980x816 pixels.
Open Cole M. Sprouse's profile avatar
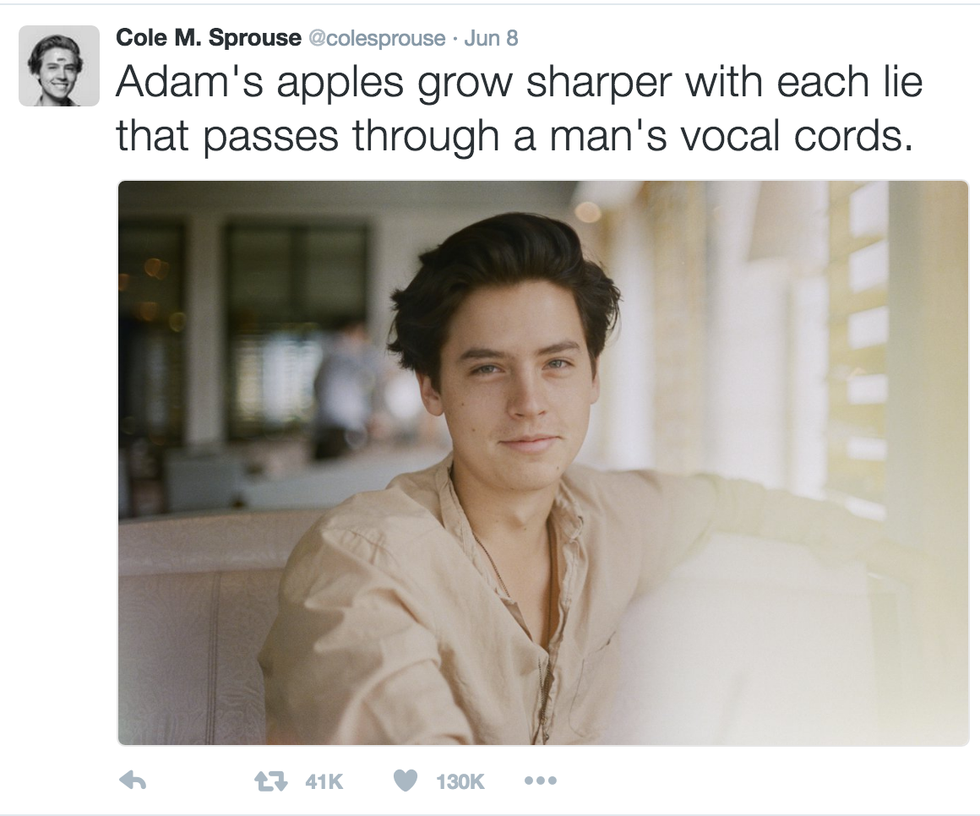[x=59, y=66]
